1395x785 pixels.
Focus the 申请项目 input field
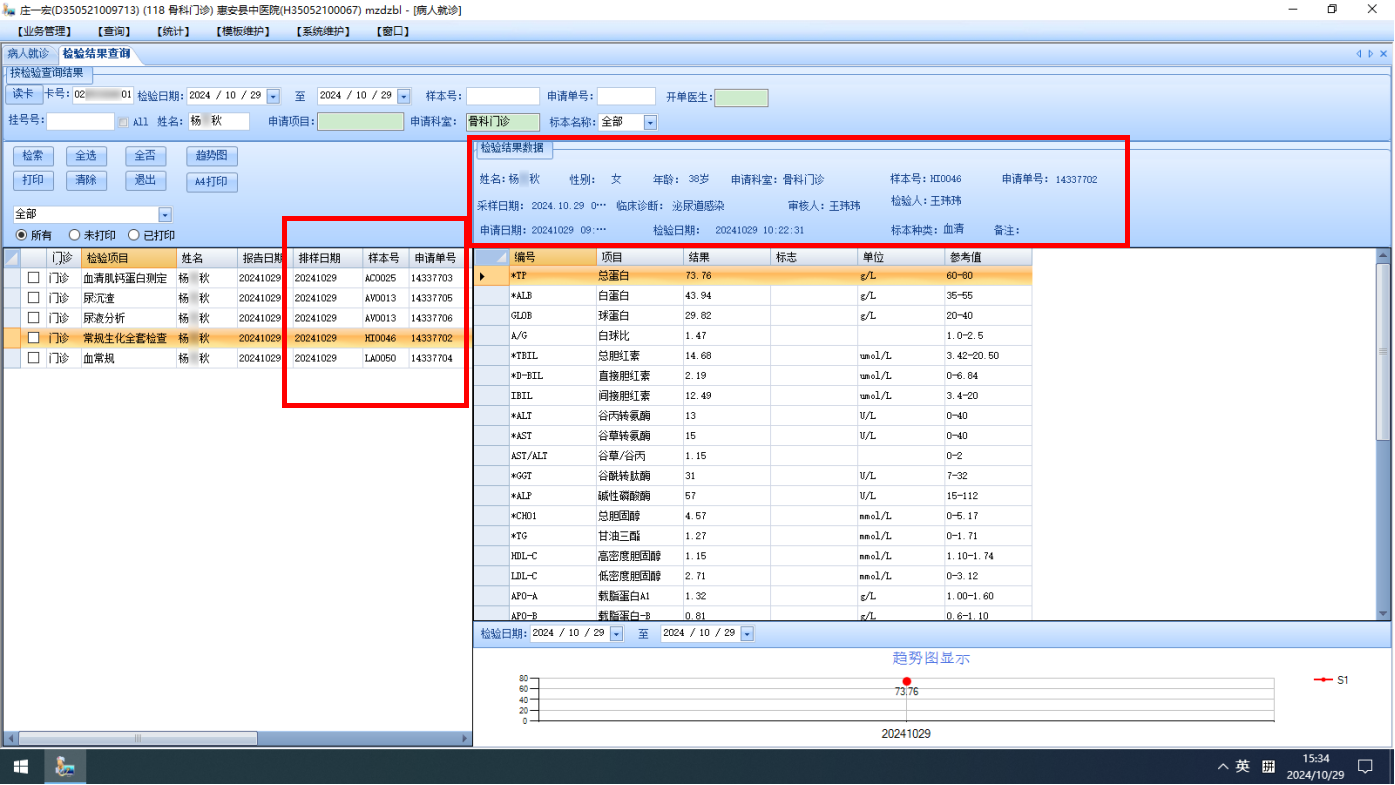click(x=360, y=122)
